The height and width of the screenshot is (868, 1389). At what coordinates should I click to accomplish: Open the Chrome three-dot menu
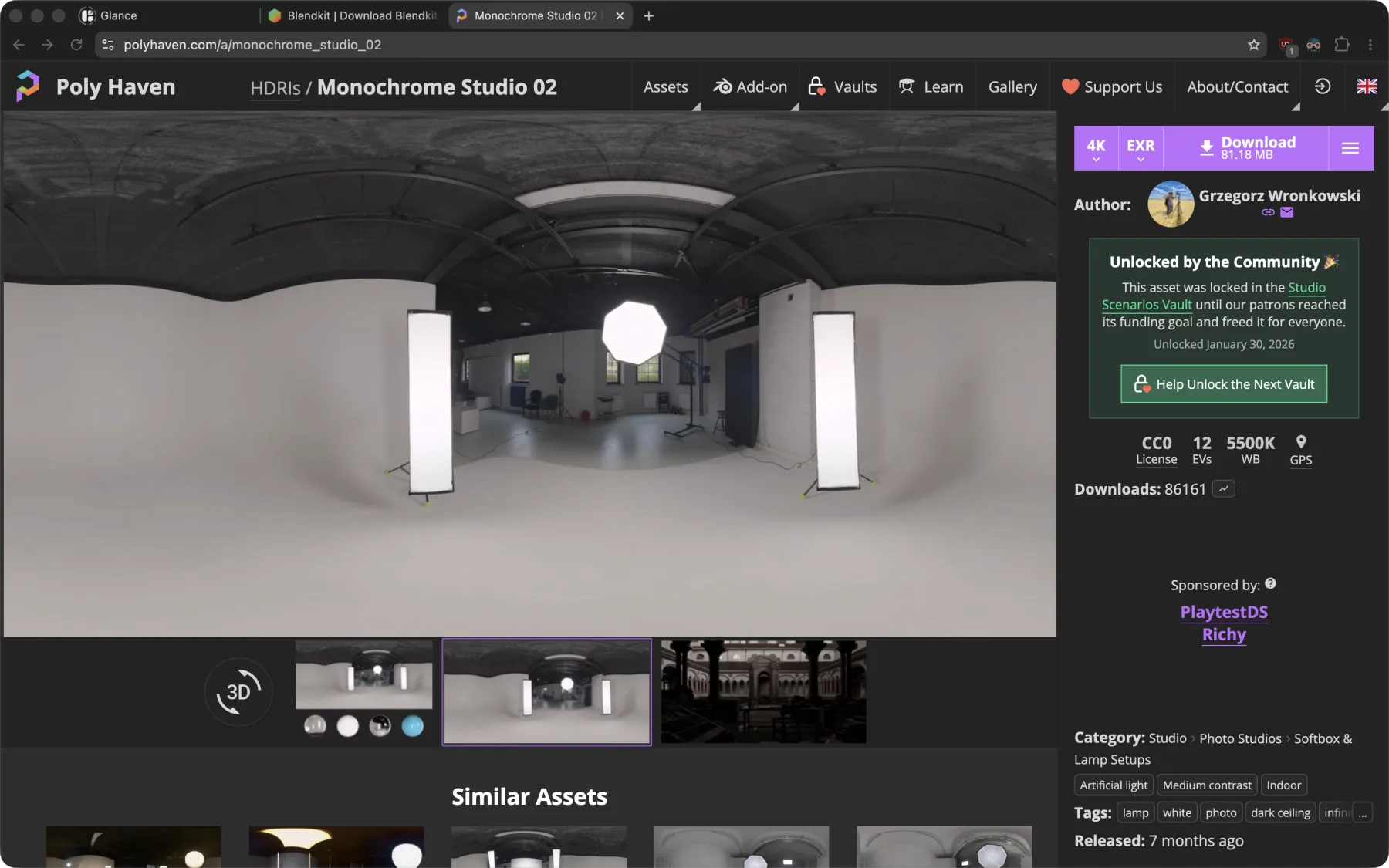tap(1370, 45)
